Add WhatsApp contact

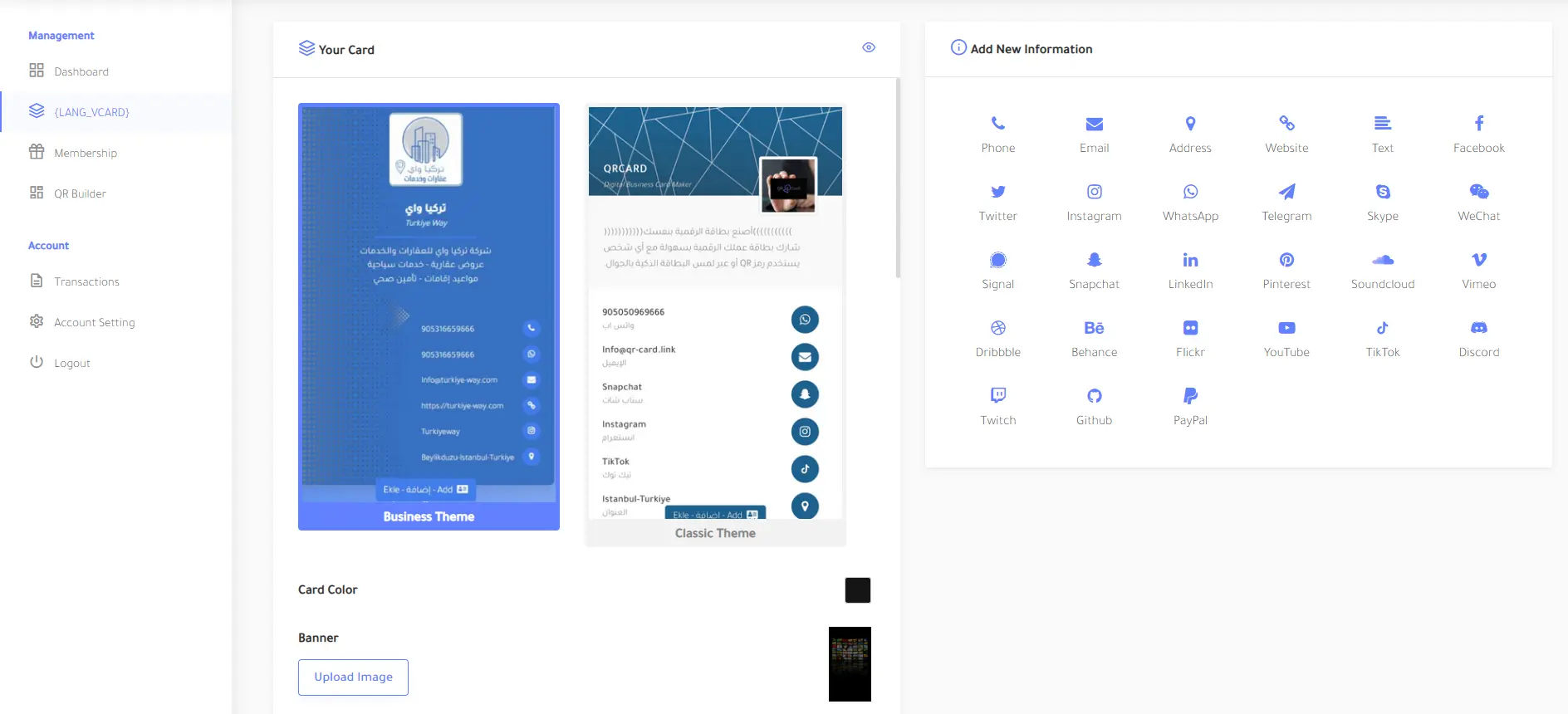[1190, 203]
